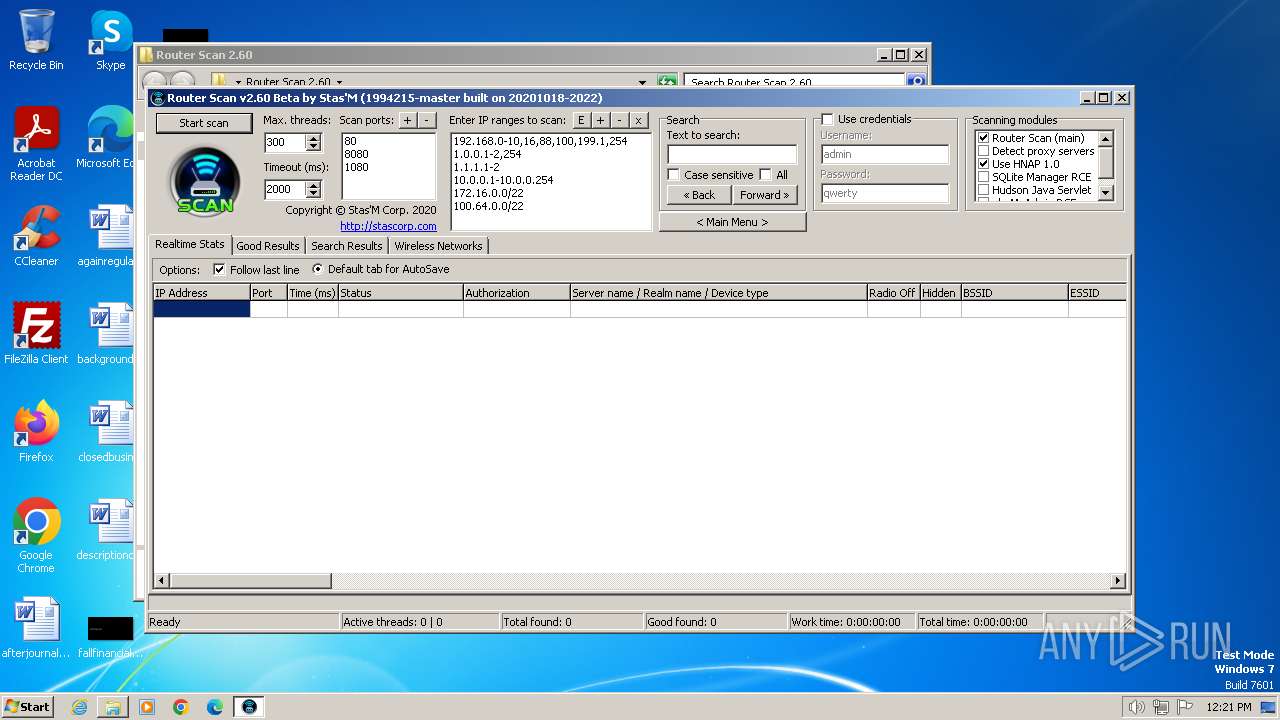
Task: Remove a scan port with minus button
Action: point(426,120)
